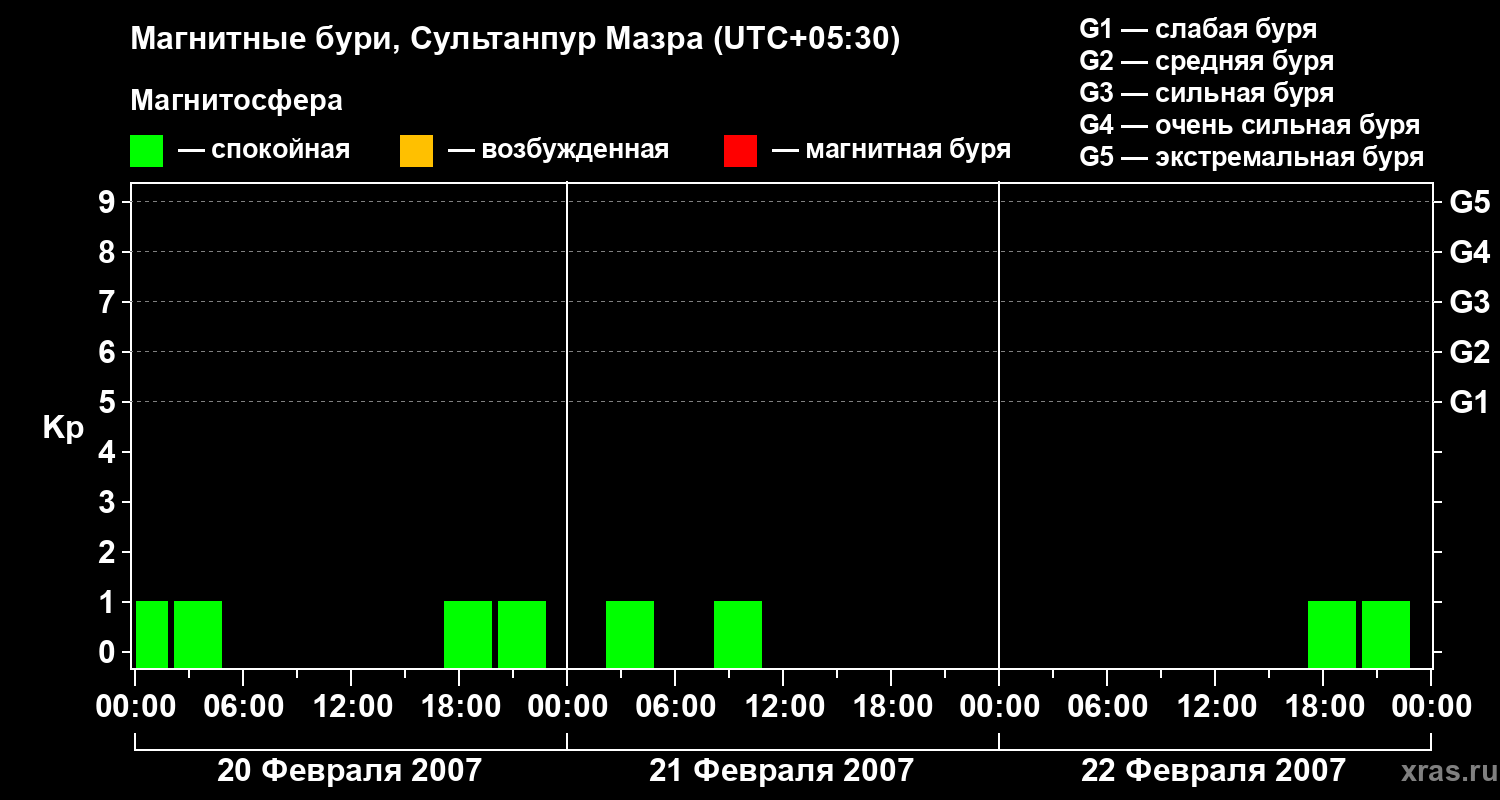Click the narrow green bar starting 00:00 on 20 Февраля
1500x800 pixels.
tap(152, 634)
